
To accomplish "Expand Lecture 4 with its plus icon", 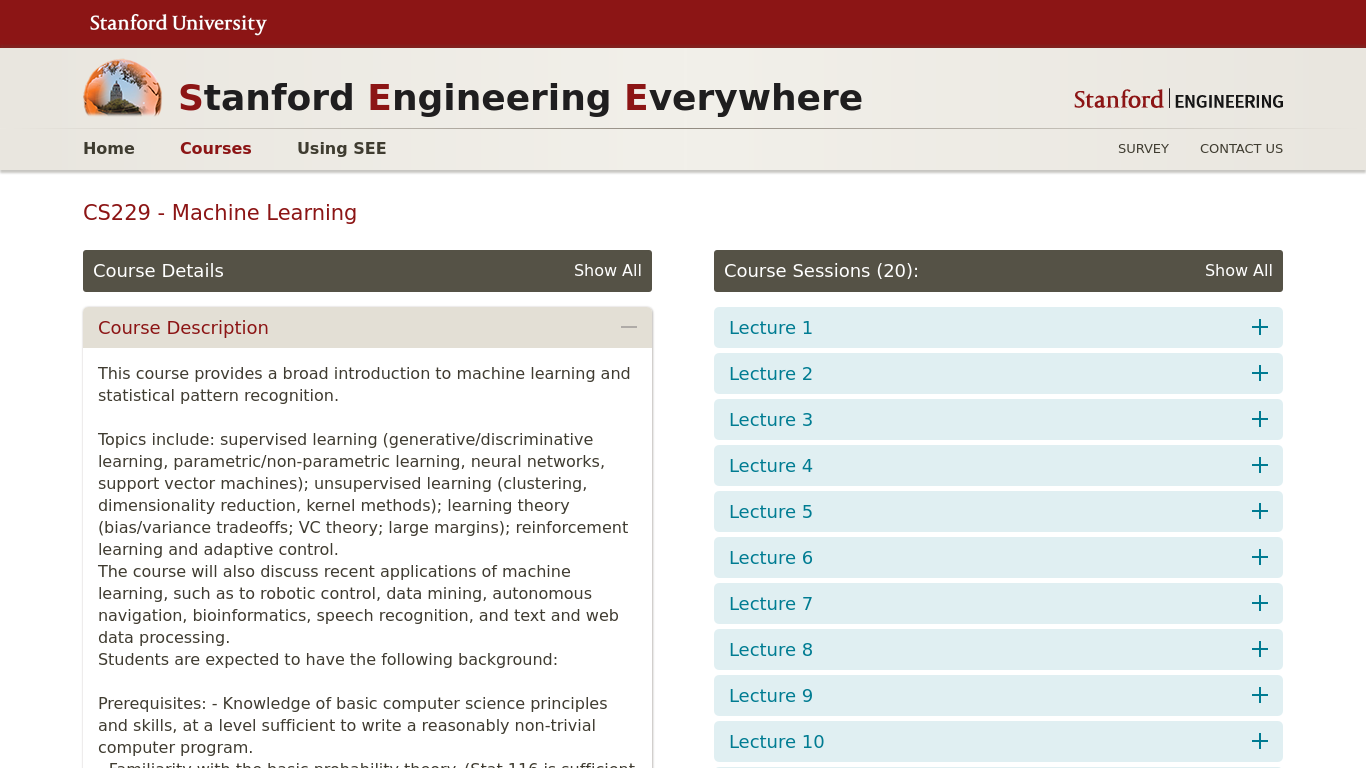I will click(x=1260, y=465).
